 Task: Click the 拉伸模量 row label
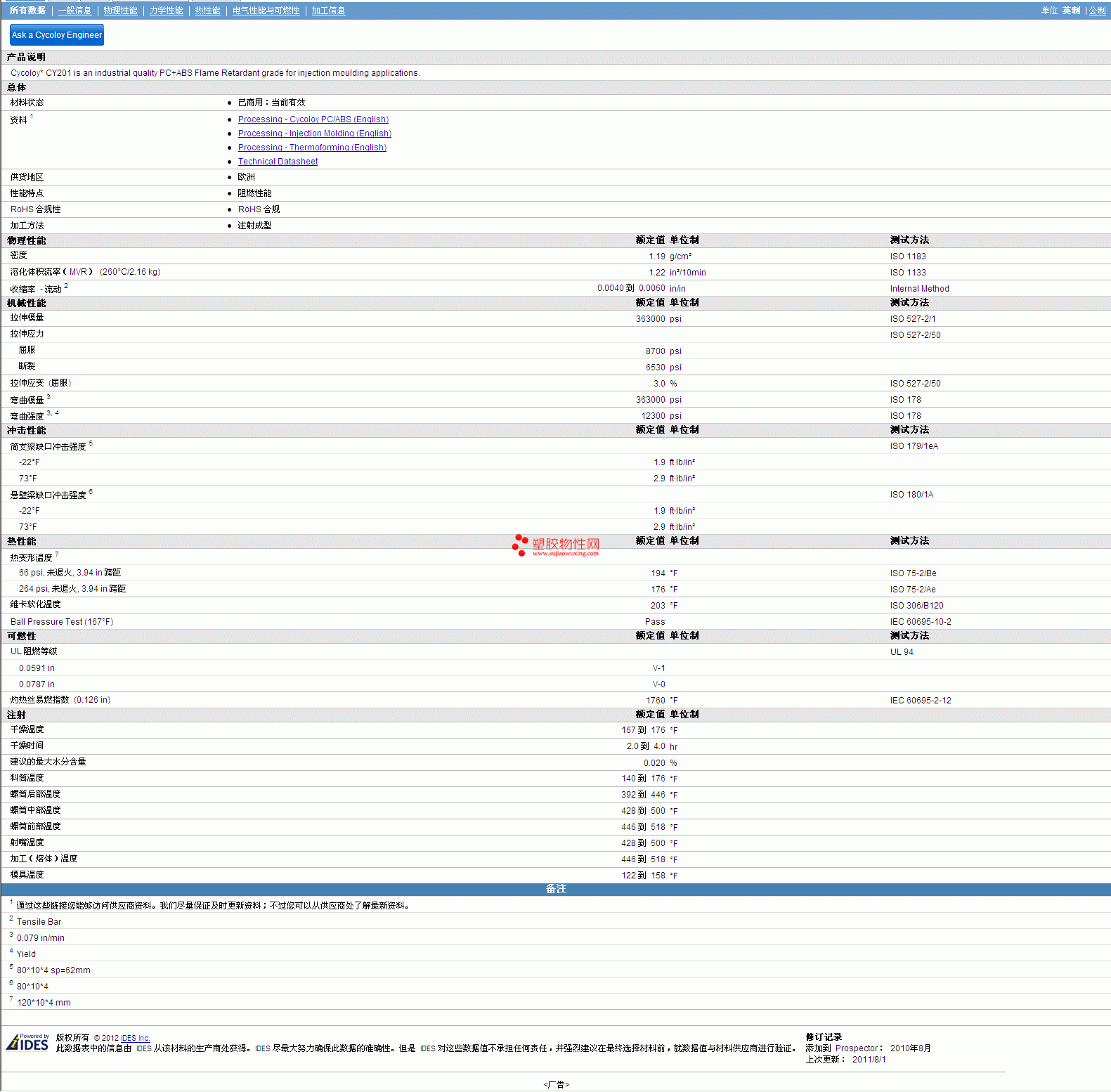point(27,318)
